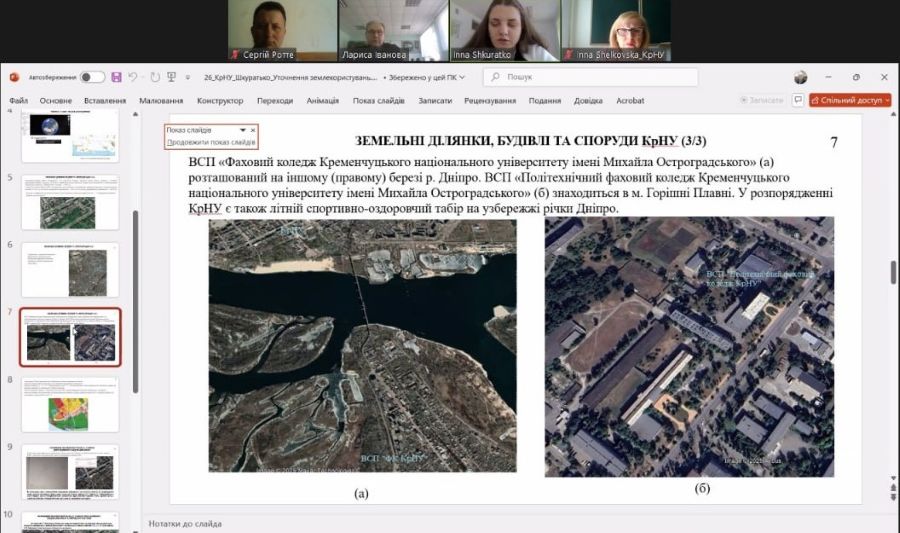The image size is (900, 533).
Task: Select slide 6 thumbnail
Action: (71, 270)
